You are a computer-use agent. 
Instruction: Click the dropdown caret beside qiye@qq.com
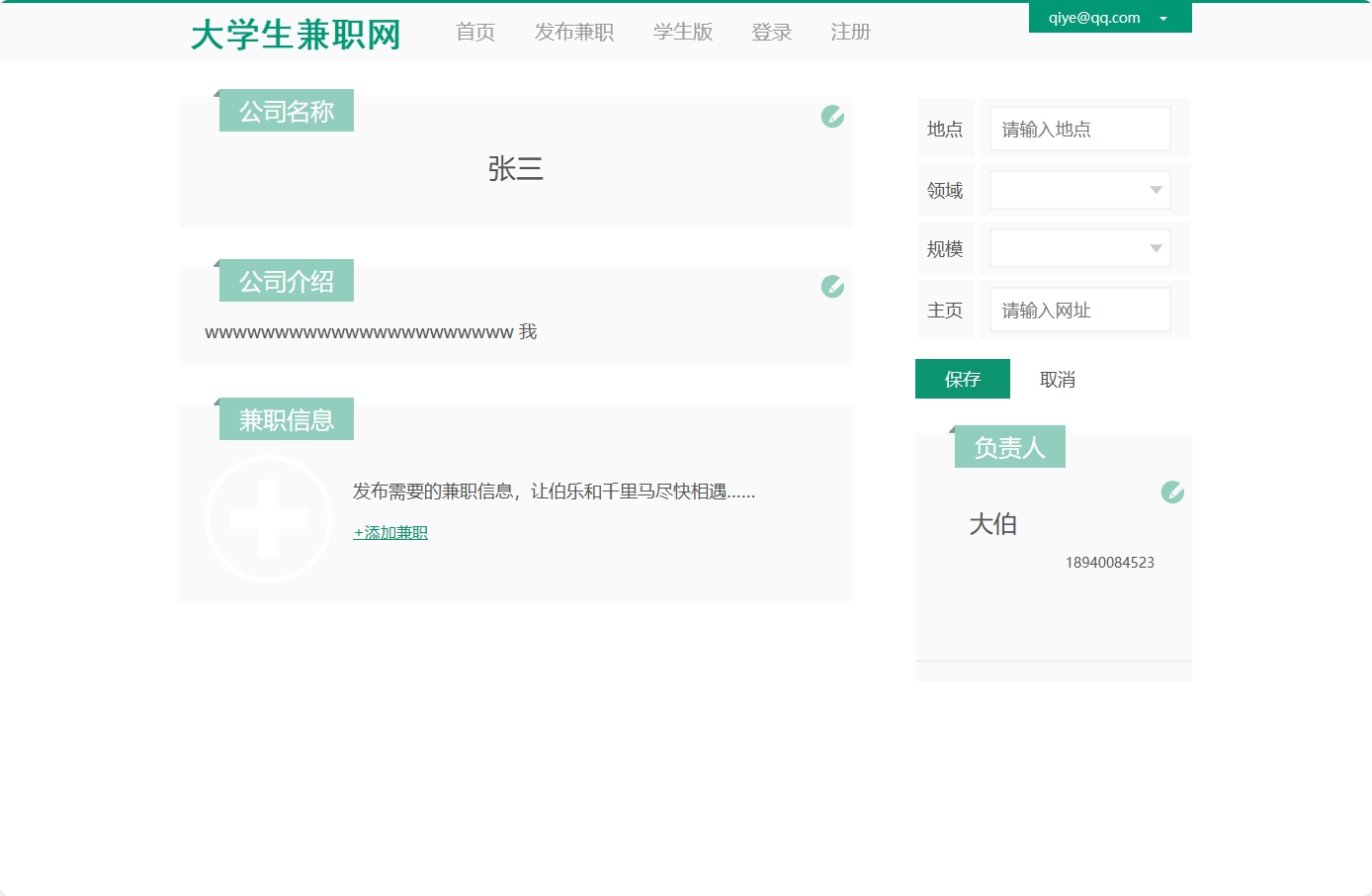click(x=1163, y=17)
